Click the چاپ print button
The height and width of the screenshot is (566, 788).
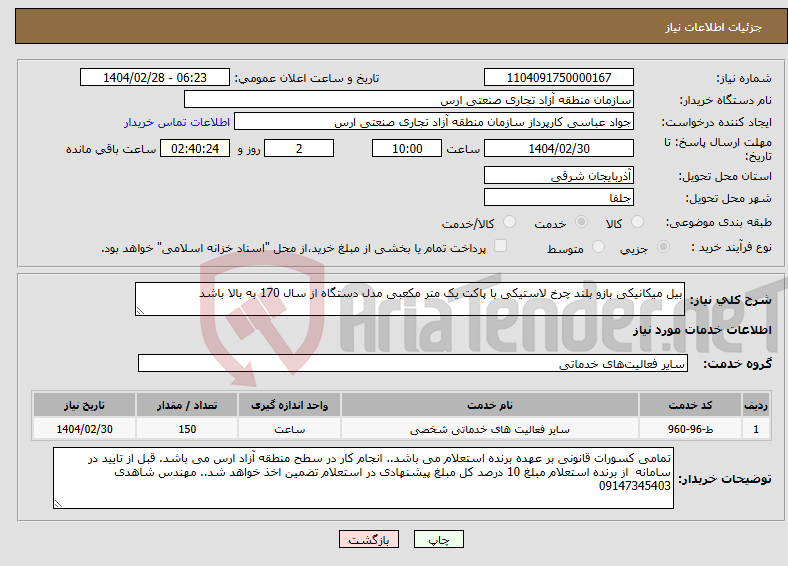pos(439,539)
